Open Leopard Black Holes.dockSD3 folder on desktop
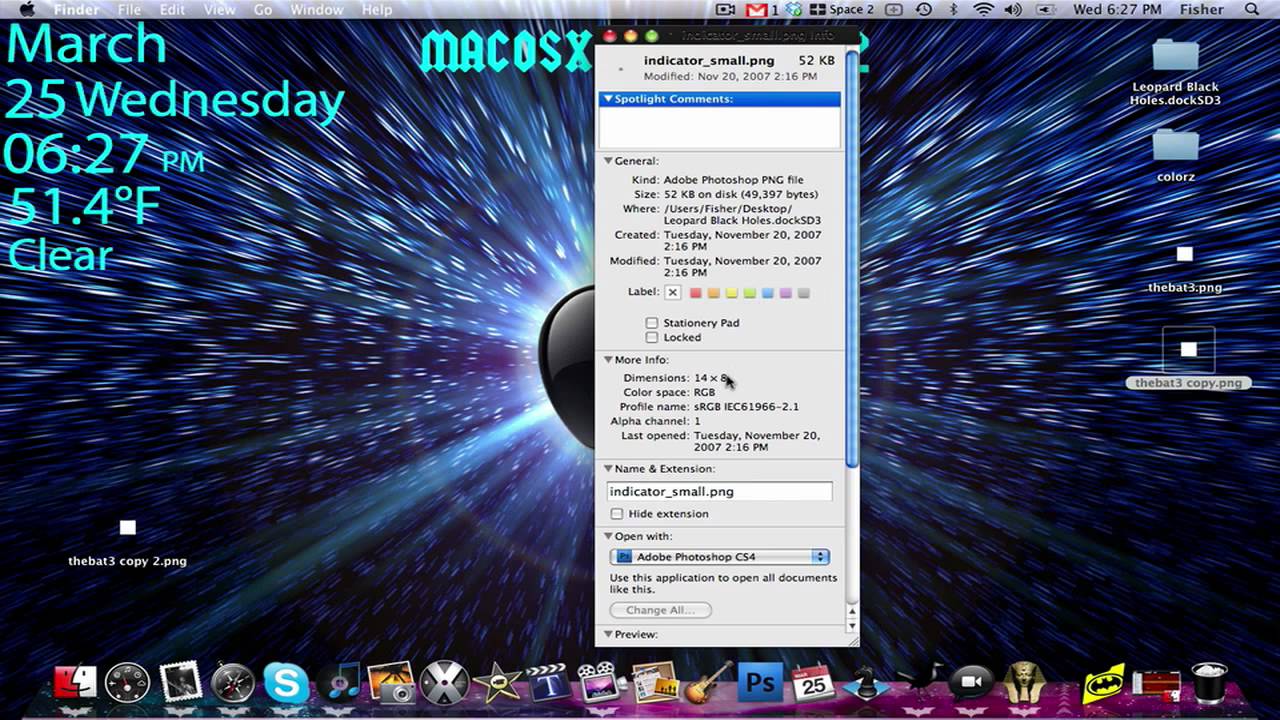 click(1175, 71)
